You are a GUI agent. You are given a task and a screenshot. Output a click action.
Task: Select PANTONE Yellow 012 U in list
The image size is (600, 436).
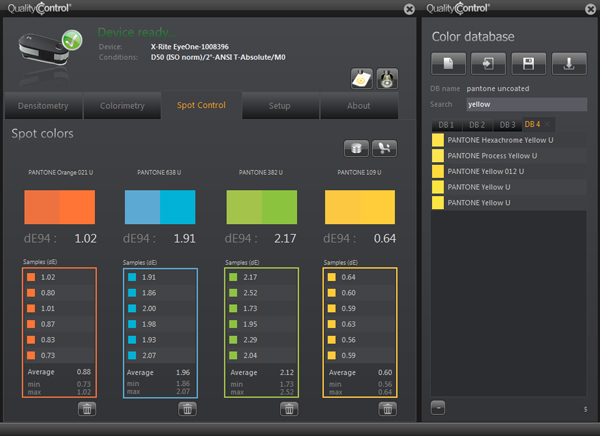(x=509, y=171)
